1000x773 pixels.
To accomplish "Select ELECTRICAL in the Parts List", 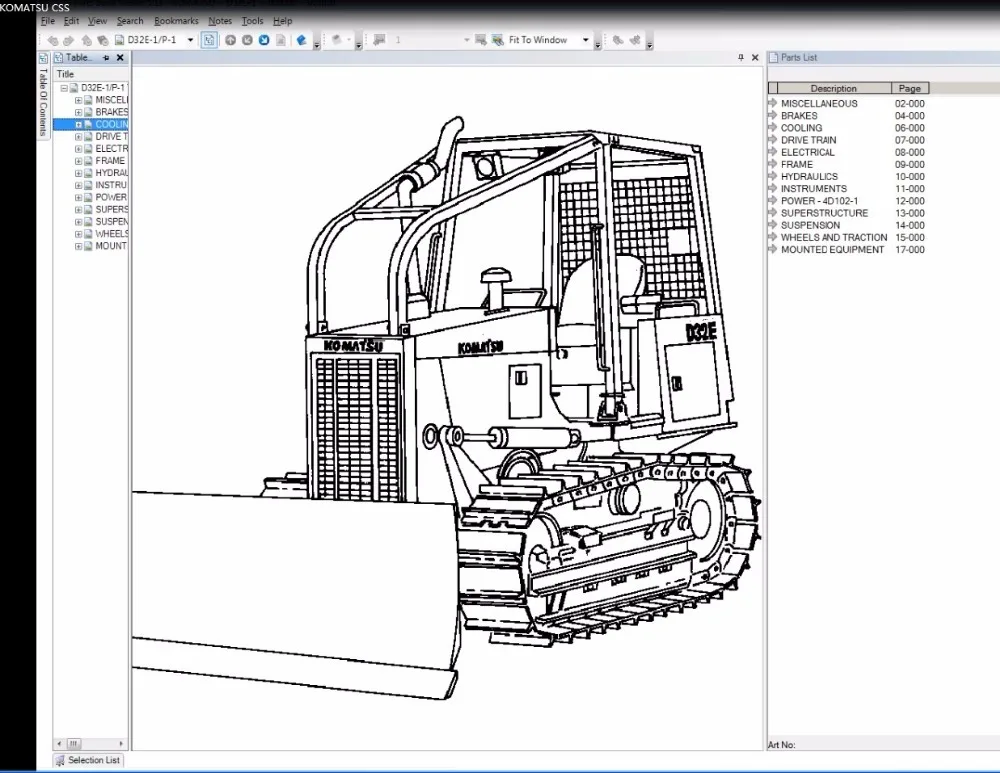I will pyautogui.click(x=807, y=152).
